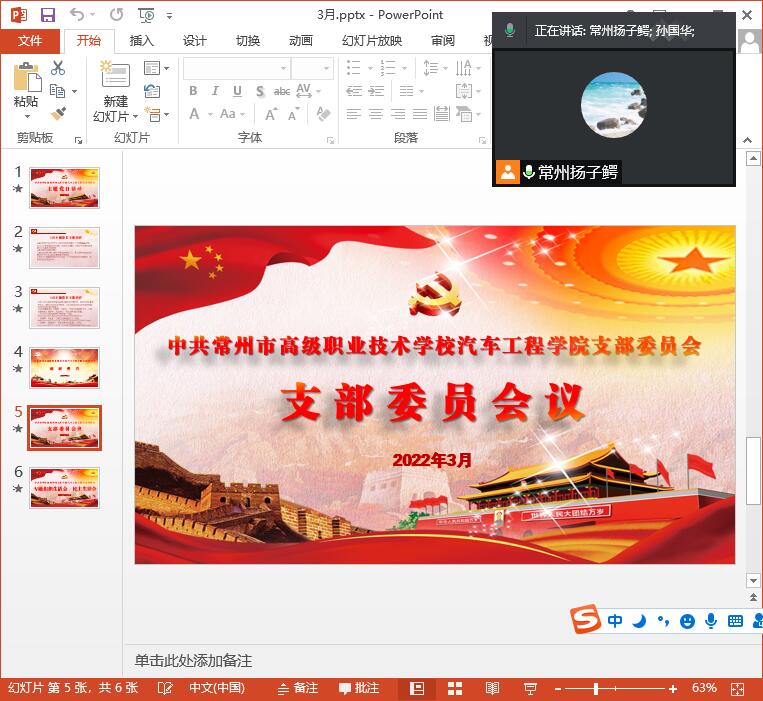
Task: Open the 文件 File tab
Action: [30, 41]
